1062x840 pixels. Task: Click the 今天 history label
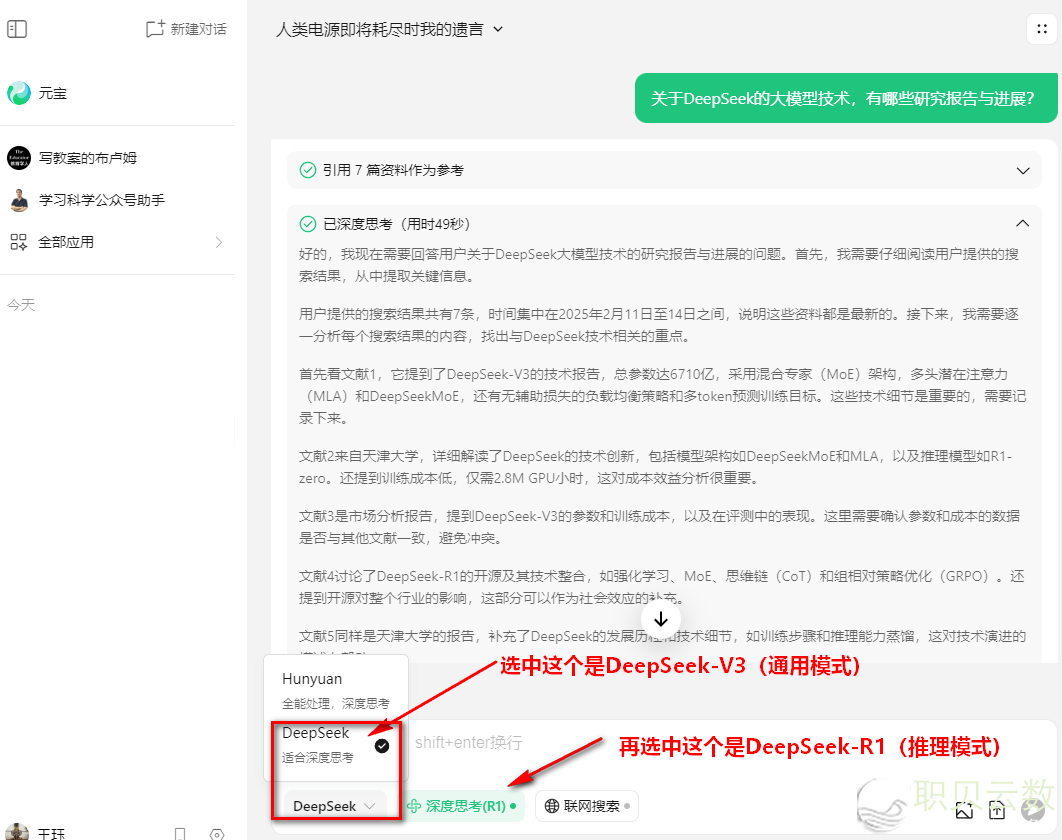click(21, 305)
